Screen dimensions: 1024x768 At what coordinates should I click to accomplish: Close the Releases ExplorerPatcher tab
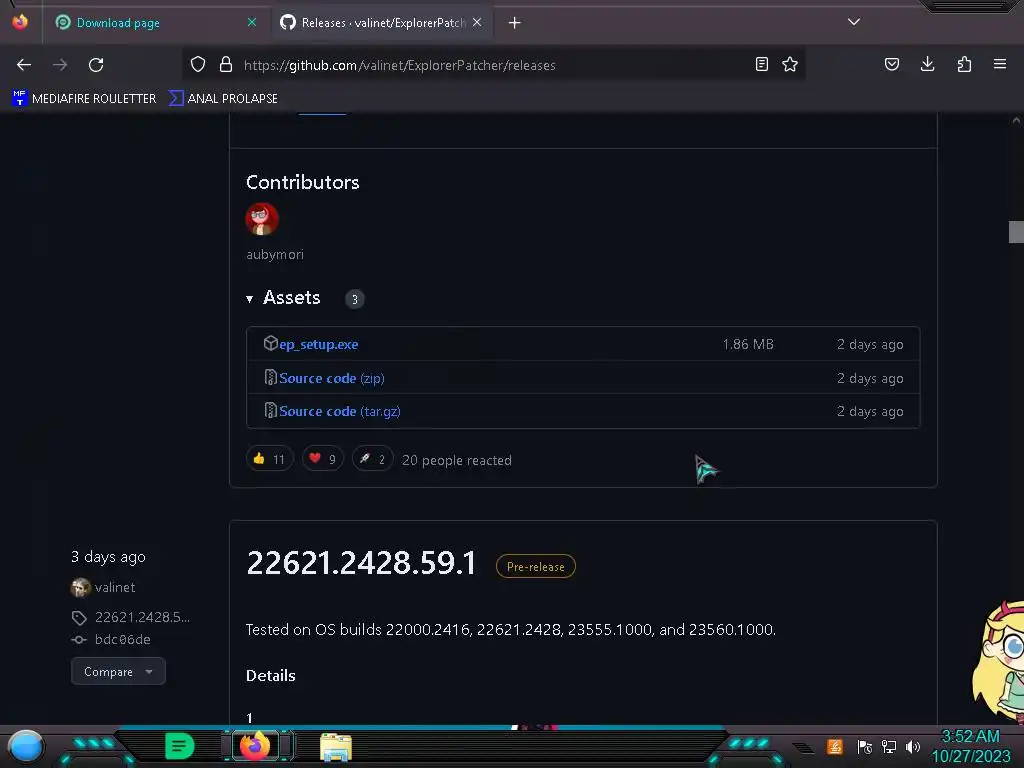tap(477, 23)
